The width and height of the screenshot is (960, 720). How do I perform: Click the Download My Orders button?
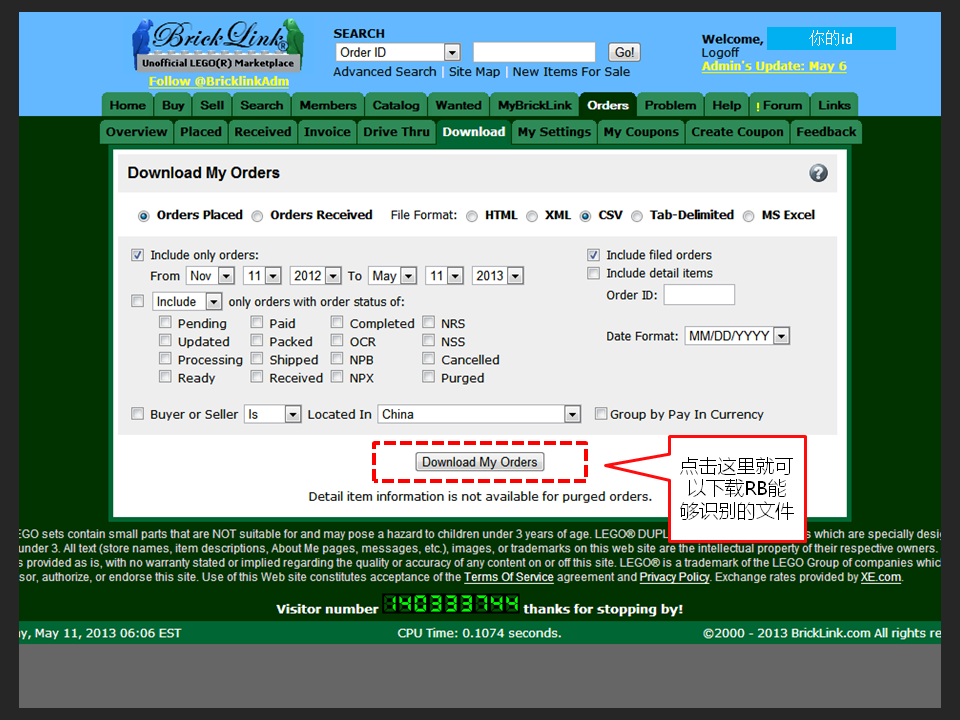pos(479,462)
